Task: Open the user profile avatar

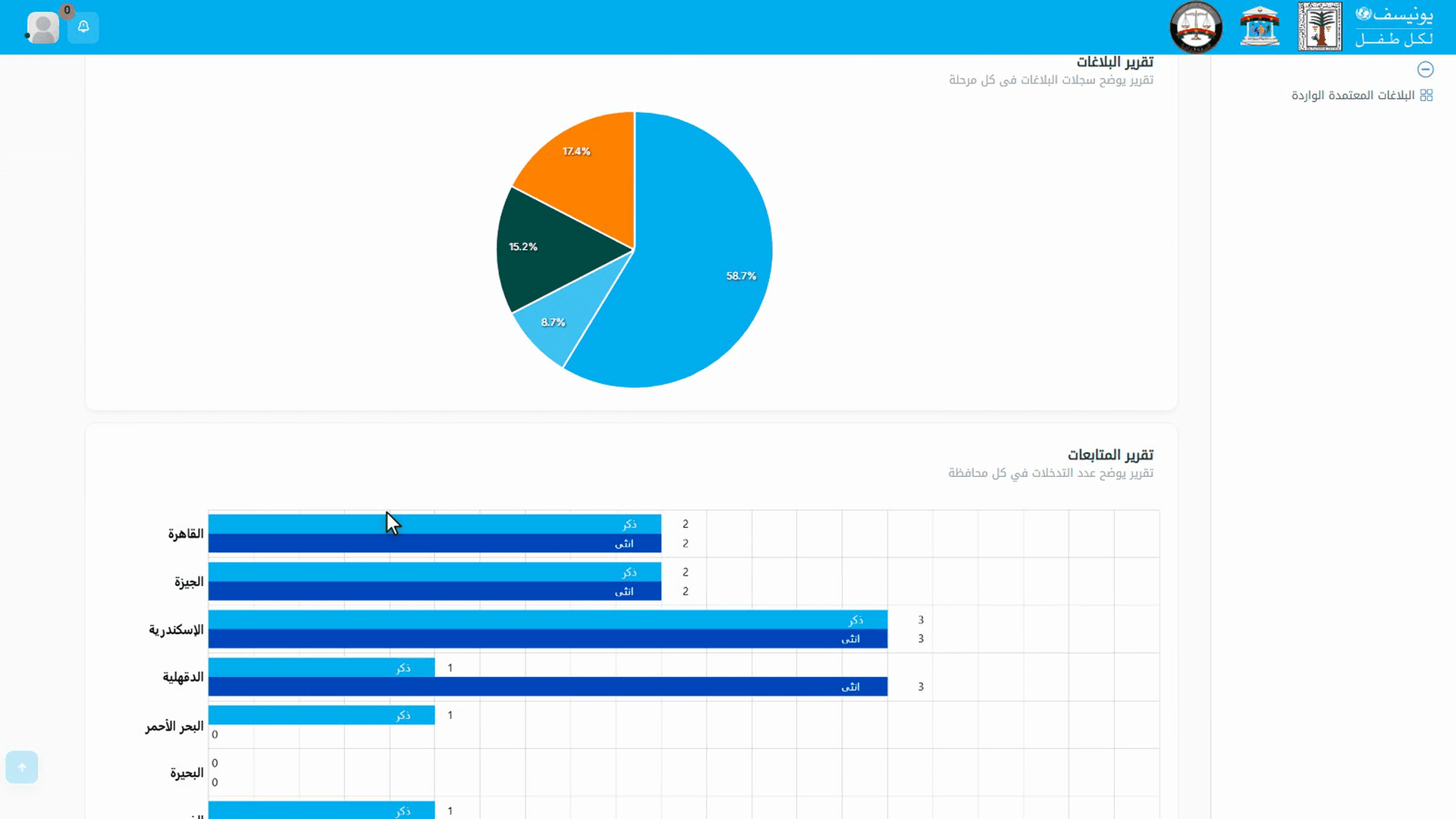Action: pos(42,27)
